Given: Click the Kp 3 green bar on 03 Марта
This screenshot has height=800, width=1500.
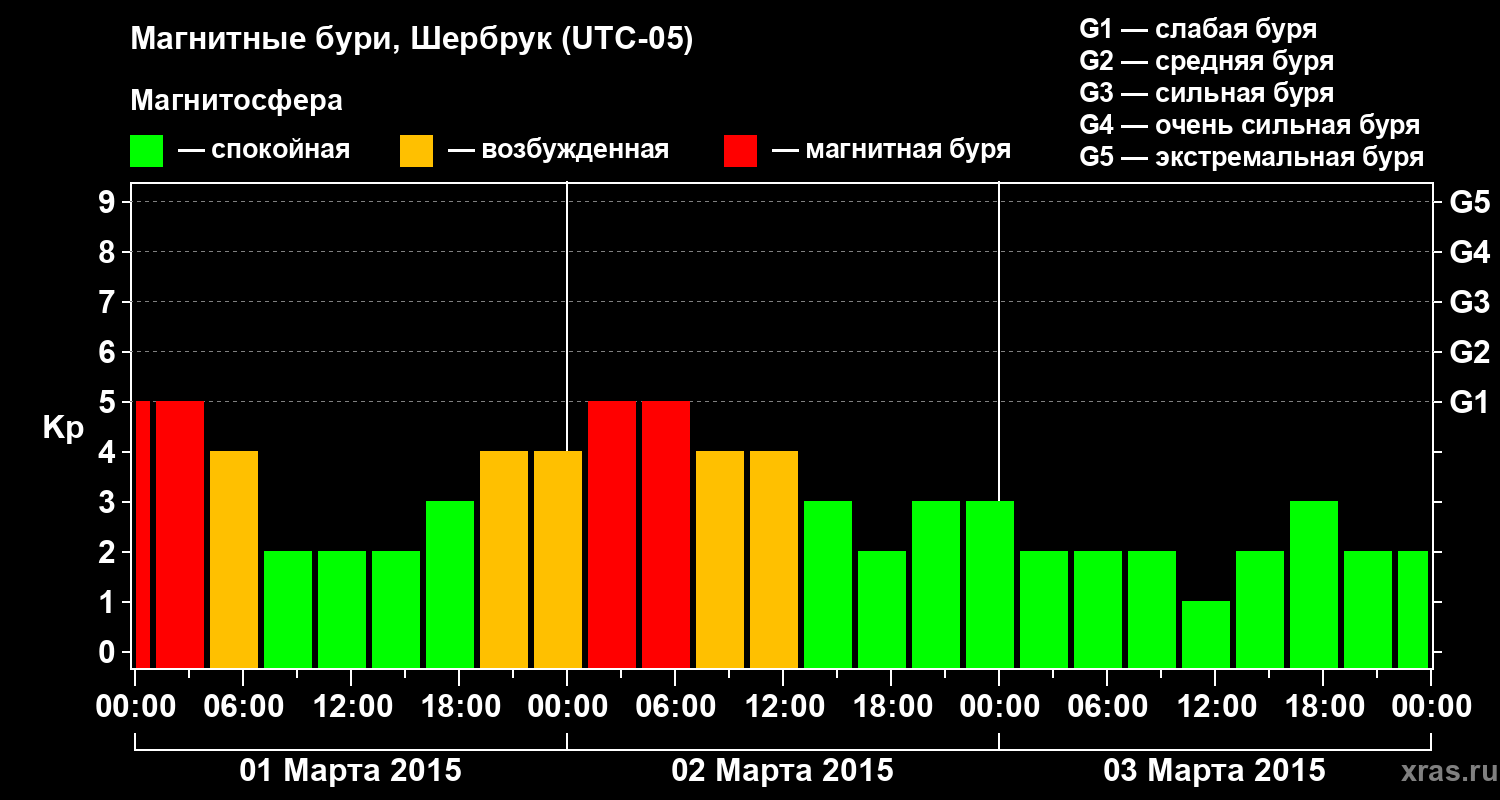Looking at the screenshot, I should click(1314, 584).
